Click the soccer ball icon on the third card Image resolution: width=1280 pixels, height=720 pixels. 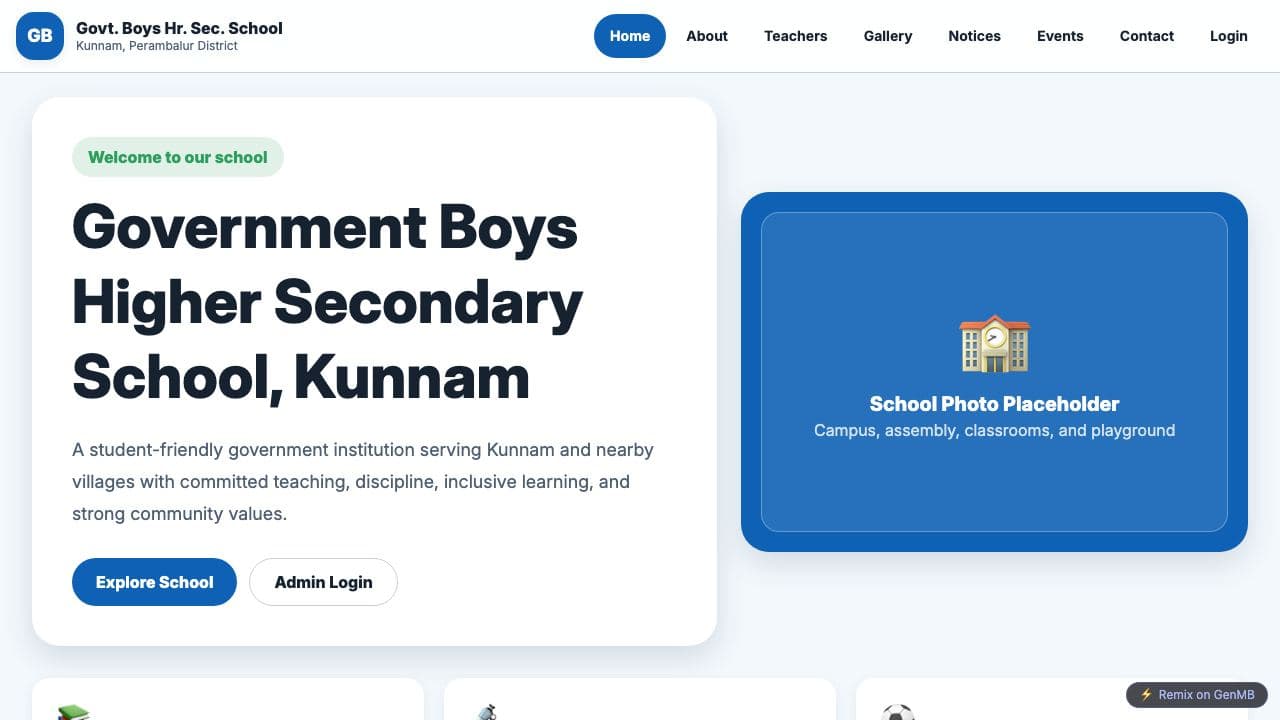(898, 712)
